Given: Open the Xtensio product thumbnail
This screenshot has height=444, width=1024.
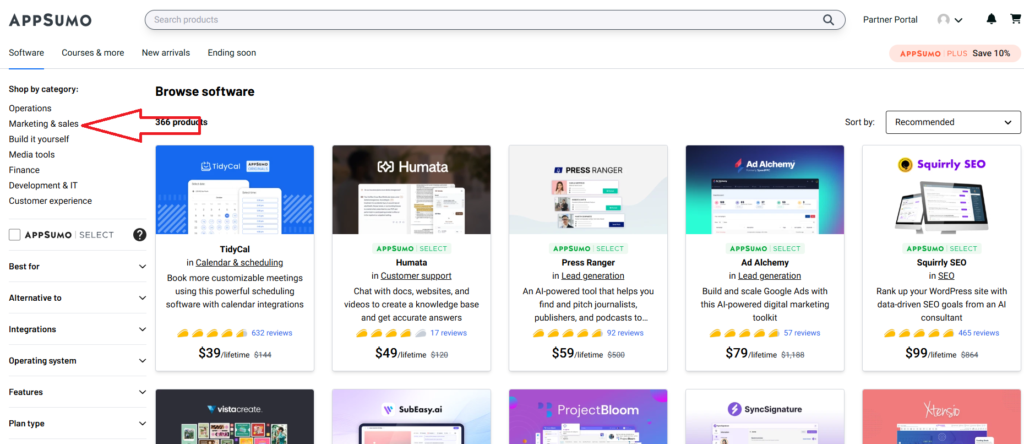Looking at the screenshot, I should pos(941,417).
